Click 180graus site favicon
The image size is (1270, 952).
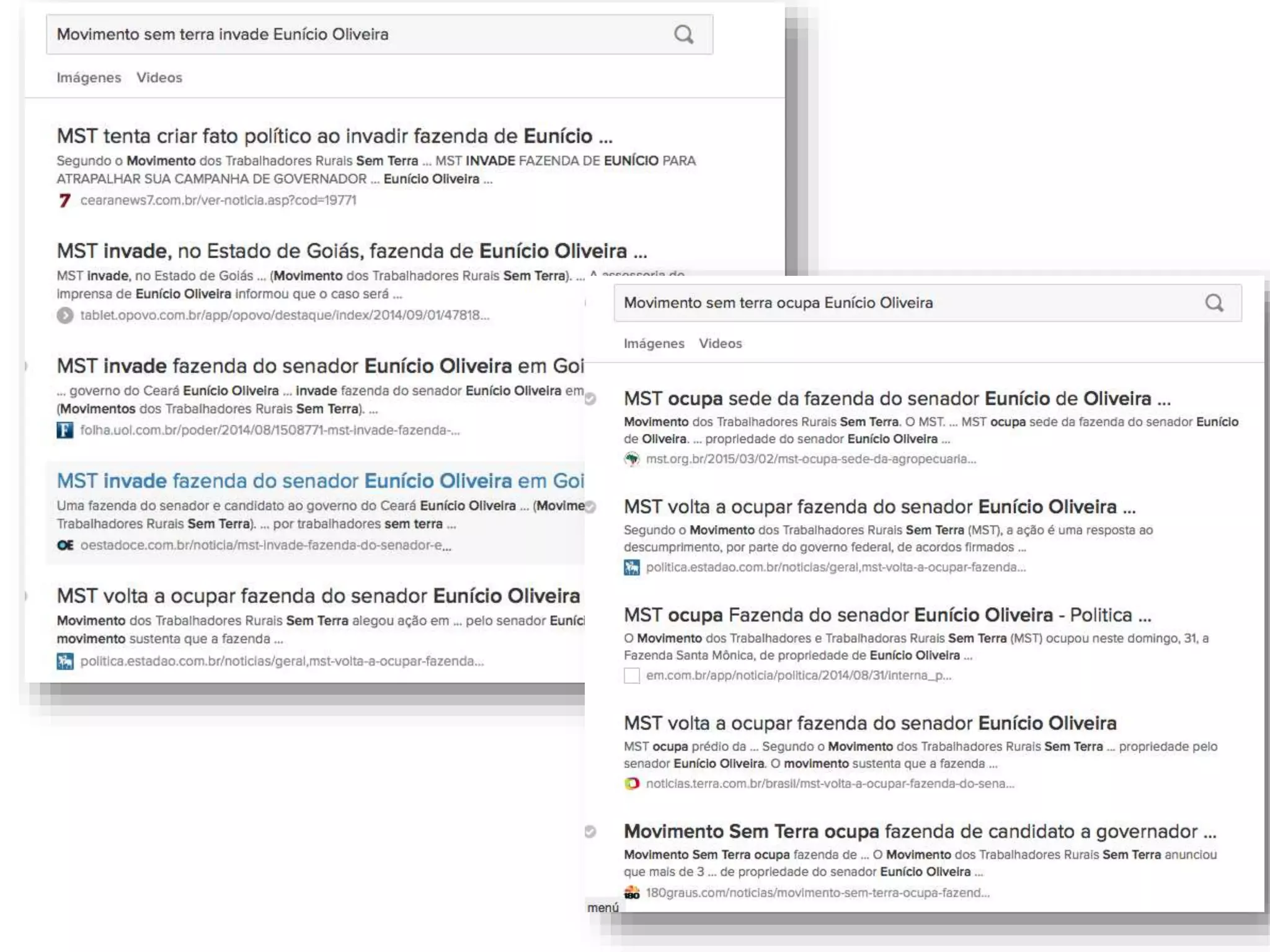click(631, 892)
